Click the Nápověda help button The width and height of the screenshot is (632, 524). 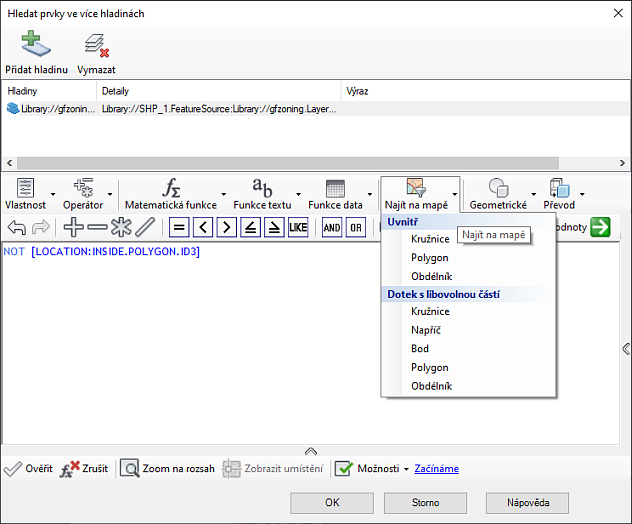528,503
